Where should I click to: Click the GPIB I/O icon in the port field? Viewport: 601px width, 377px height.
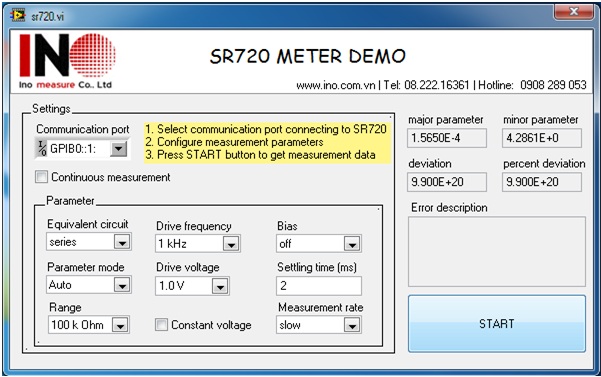point(42,149)
